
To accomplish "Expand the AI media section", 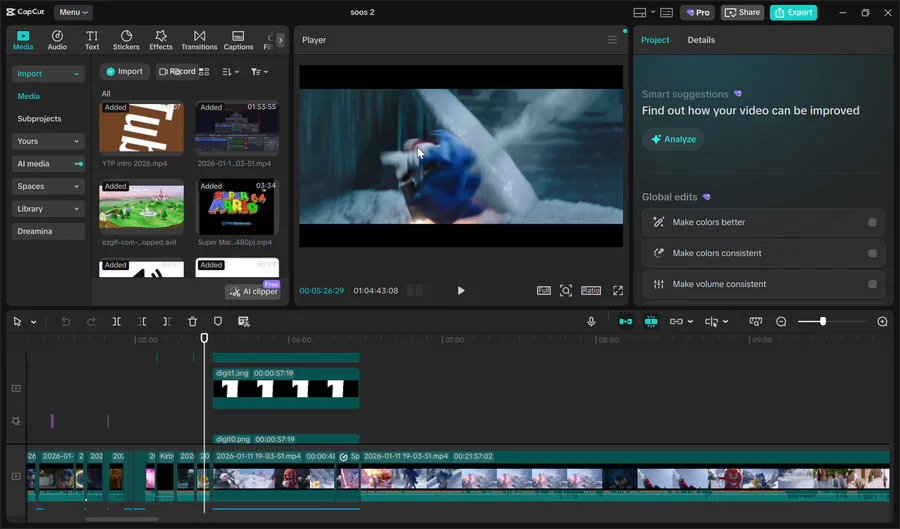I will pyautogui.click(x=48, y=164).
